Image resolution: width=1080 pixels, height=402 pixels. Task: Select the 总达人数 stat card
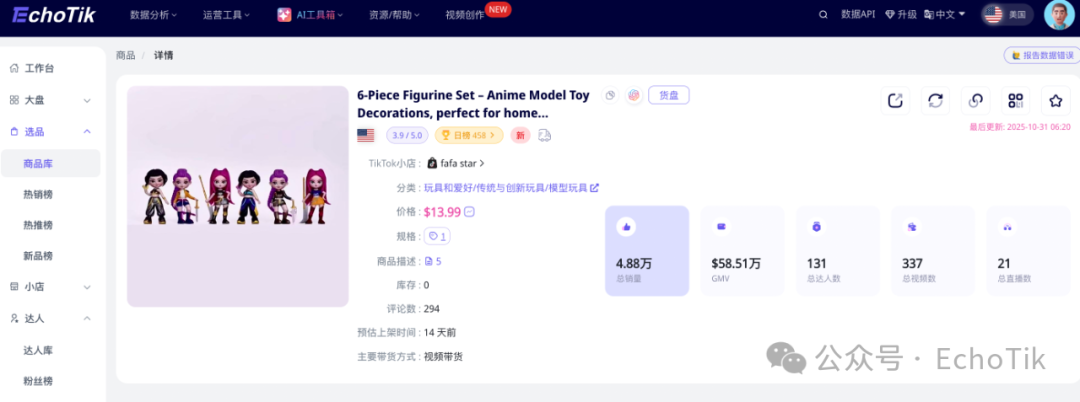(x=837, y=251)
